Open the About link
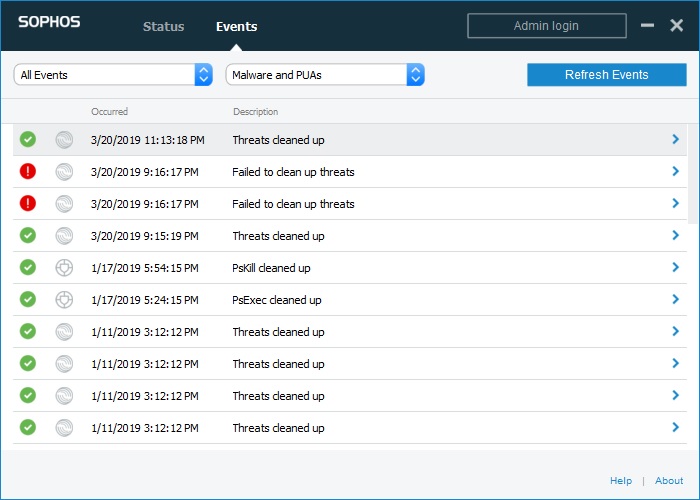The image size is (700, 500). 669,481
